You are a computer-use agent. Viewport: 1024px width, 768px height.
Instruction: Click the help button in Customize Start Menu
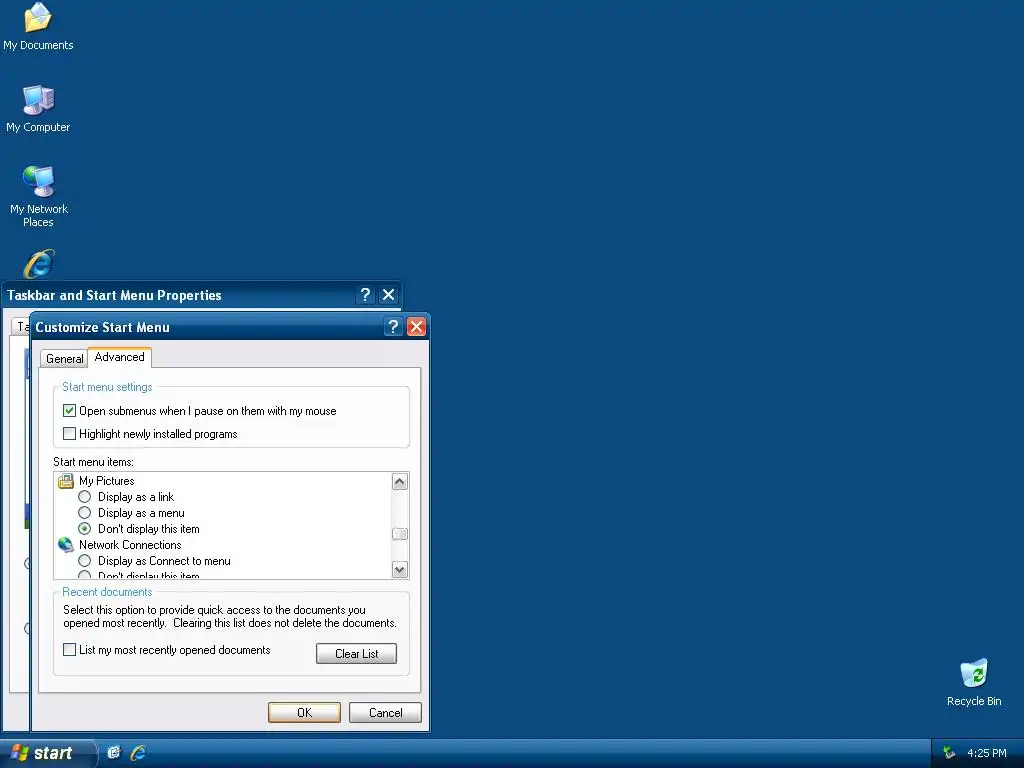coord(392,327)
